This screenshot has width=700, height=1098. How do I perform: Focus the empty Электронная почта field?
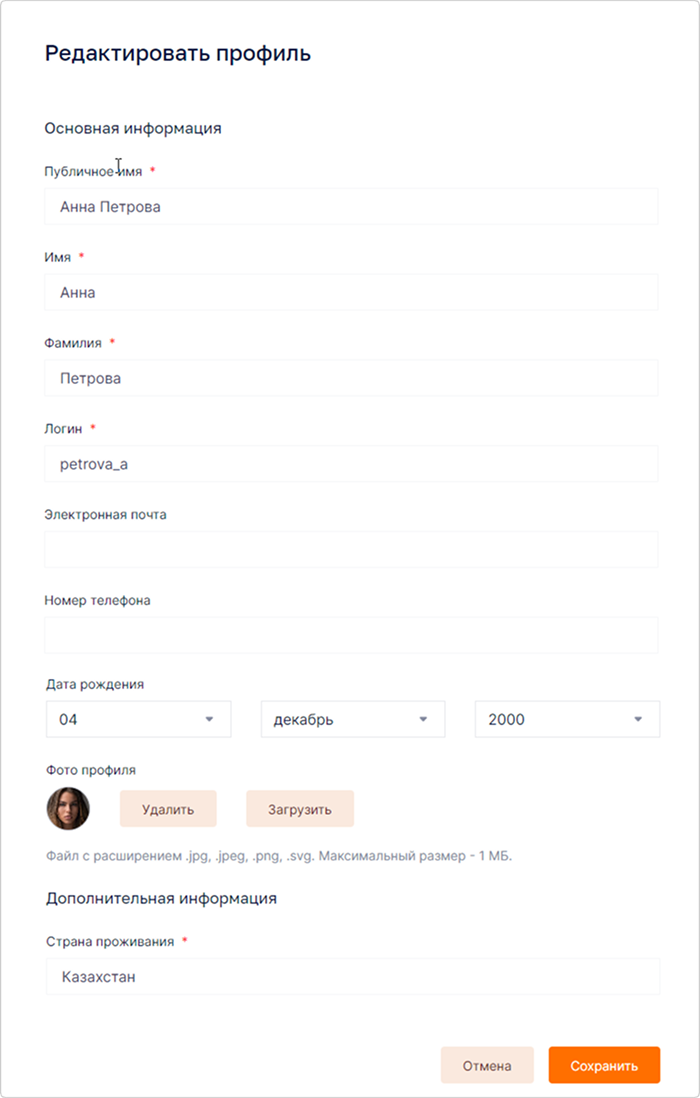pos(351,550)
